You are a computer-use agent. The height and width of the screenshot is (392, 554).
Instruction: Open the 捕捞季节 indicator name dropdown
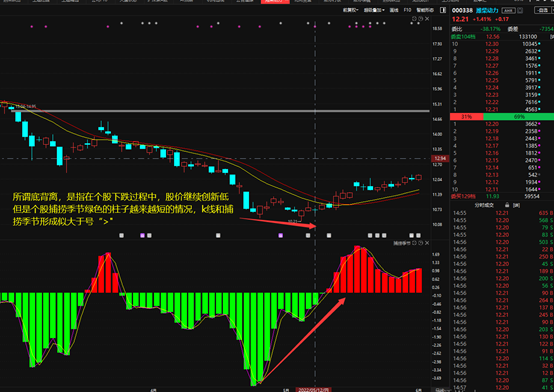pyautogui.click(x=402, y=243)
